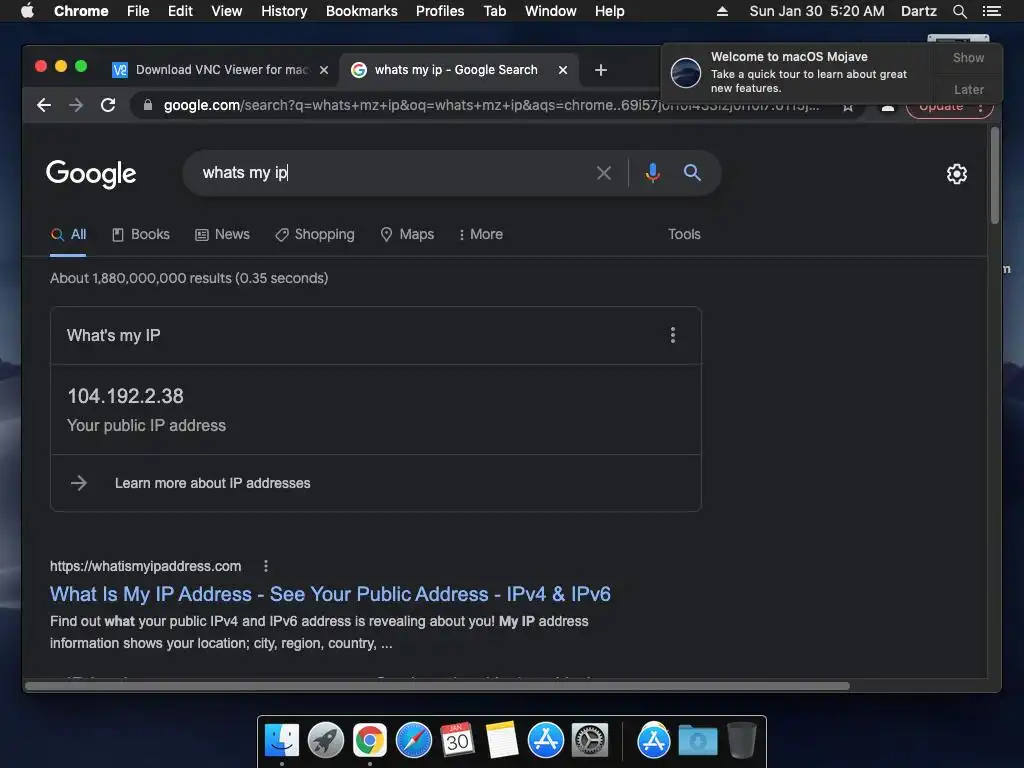Select the All results filter
Image resolution: width=1024 pixels, height=768 pixels.
click(x=69, y=234)
